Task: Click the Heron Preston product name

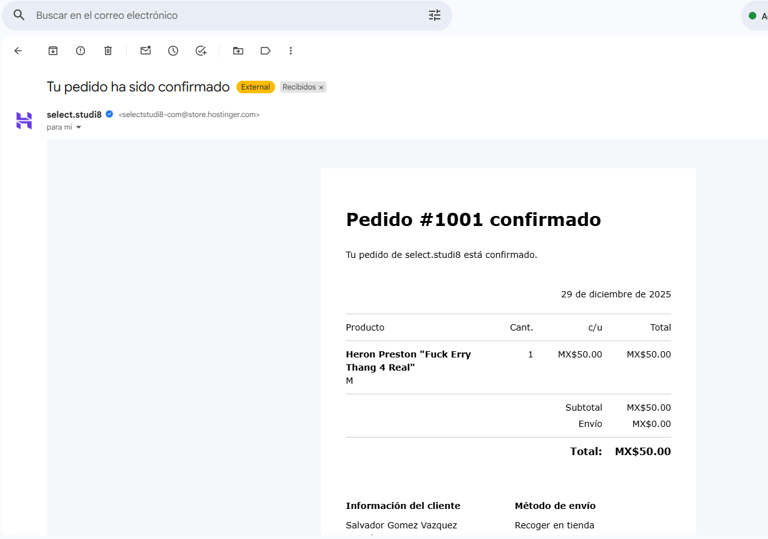Action: (408, 361)
